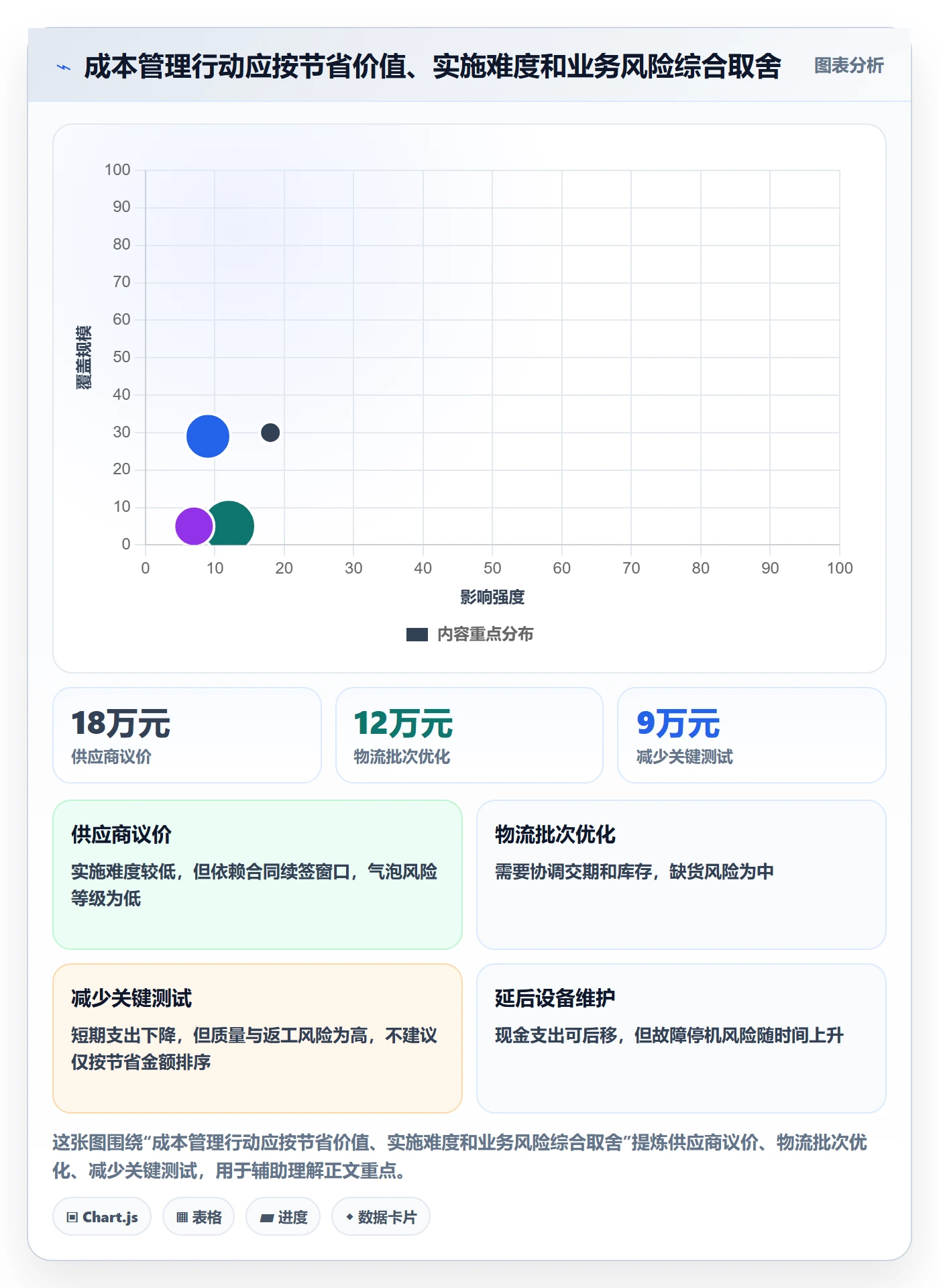Viewport: 939px width, 1288px height.
Task: Click the Chart.js tag chip
Action: coord(102,1217)
